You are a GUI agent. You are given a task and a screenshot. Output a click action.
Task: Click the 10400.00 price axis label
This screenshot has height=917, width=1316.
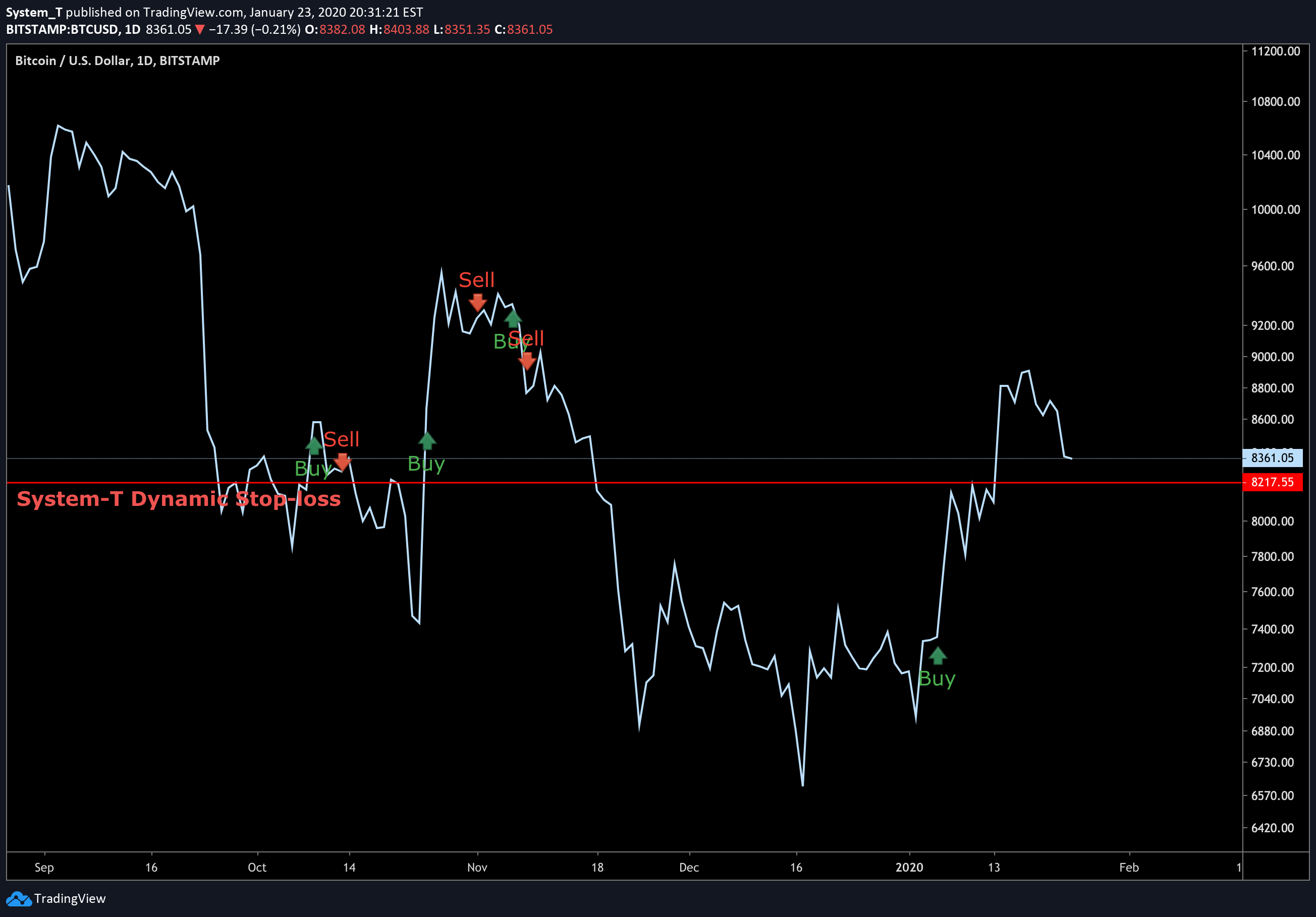tap(1276, 155)
